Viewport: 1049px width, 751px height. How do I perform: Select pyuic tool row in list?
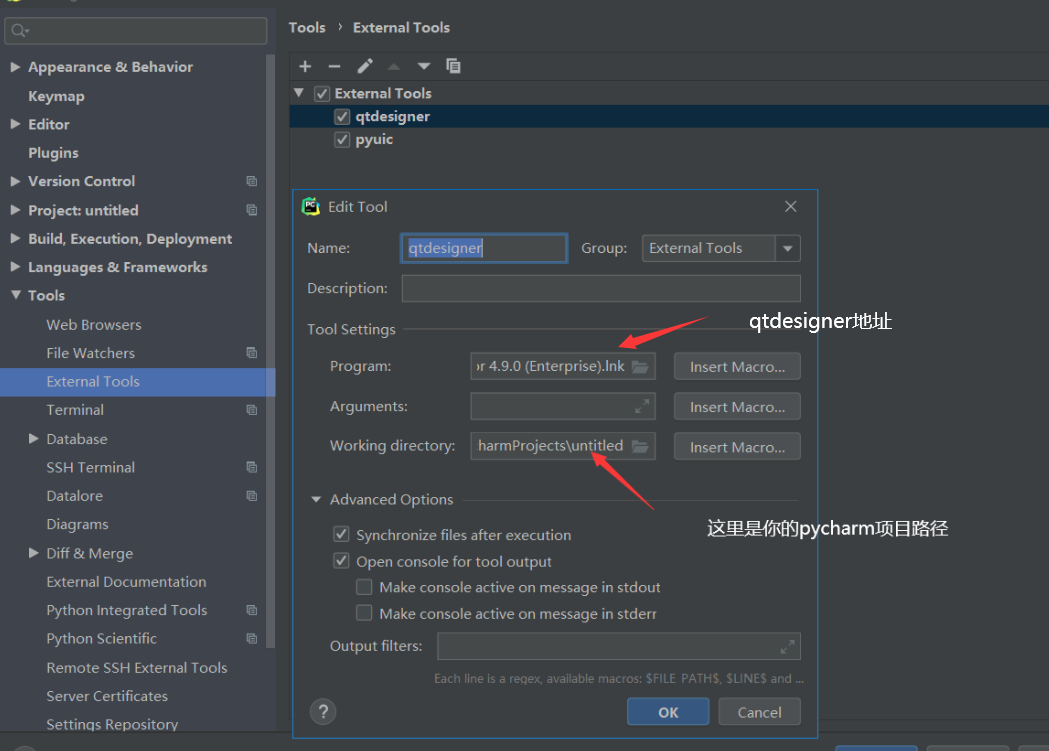(669, 140)
